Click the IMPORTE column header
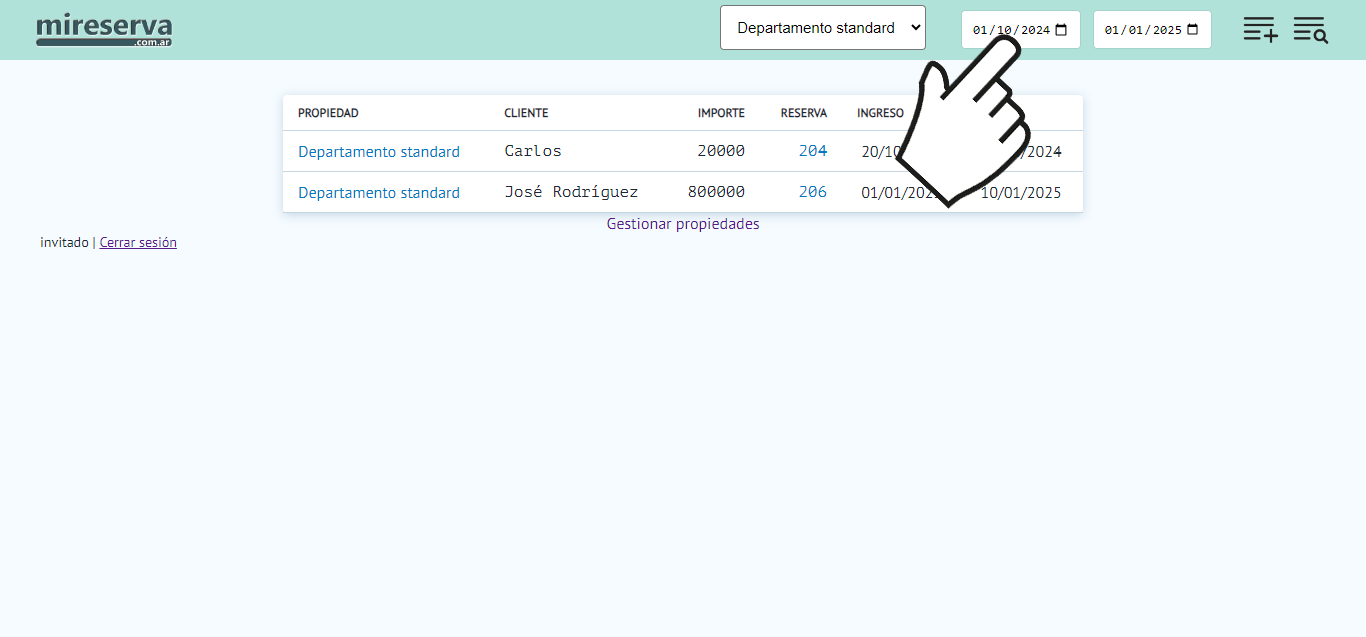1366x637 pixels. [x=721, y=113]
